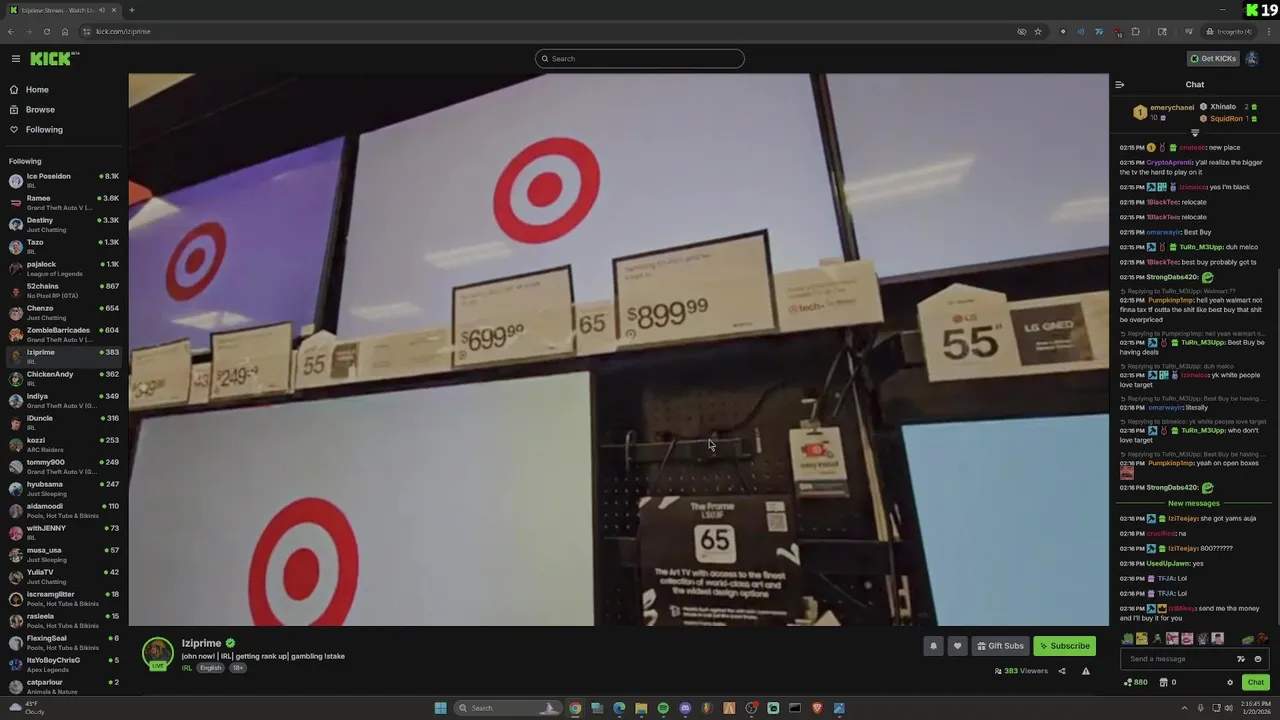The width and height of the screenshot is (1280, 720).
Task: Mute the Iziprime browser tab
Action: point(102,10)
